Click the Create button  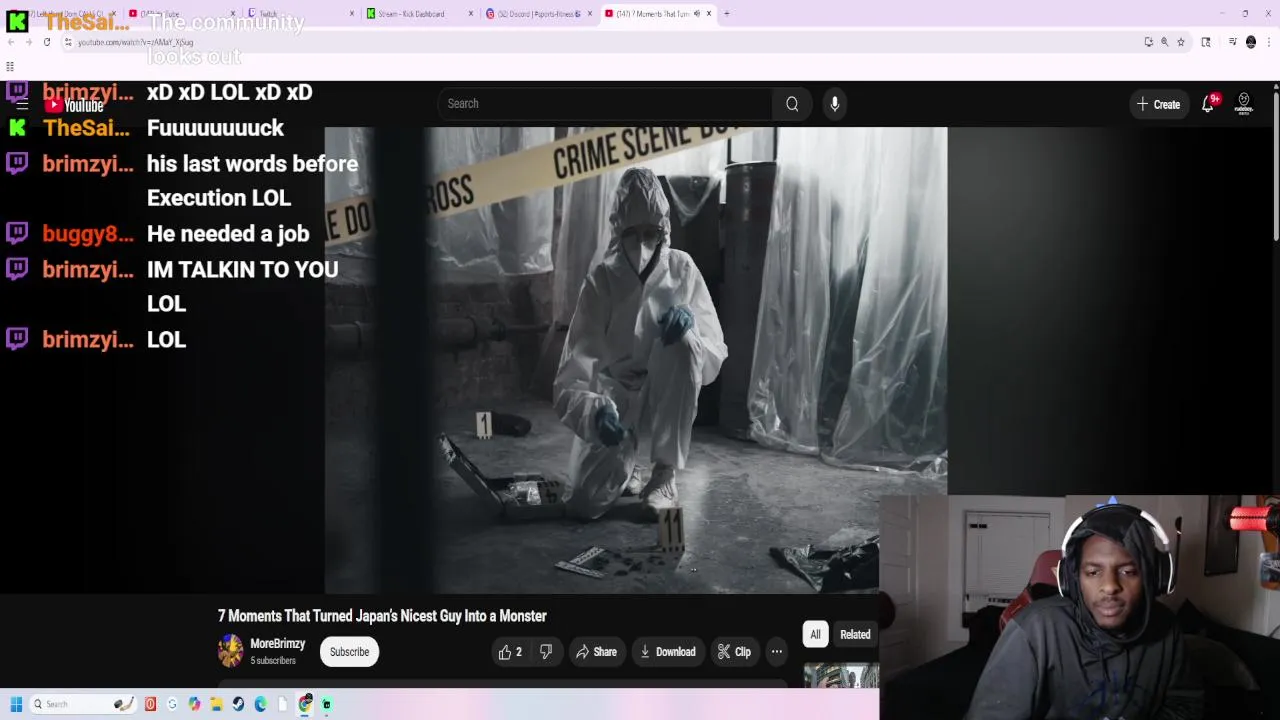pyautogui.click(x=1158, y=104)
